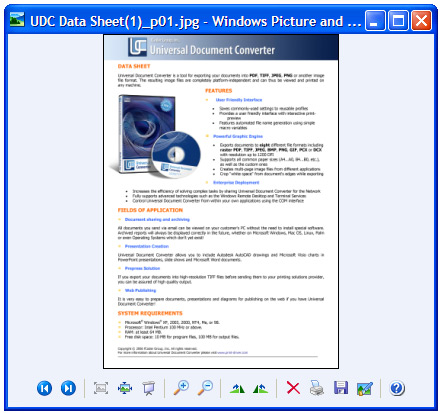This screenshot has height=413, width=441.
Task: Click the window icon in the title bar
Action: coord(17,20)
